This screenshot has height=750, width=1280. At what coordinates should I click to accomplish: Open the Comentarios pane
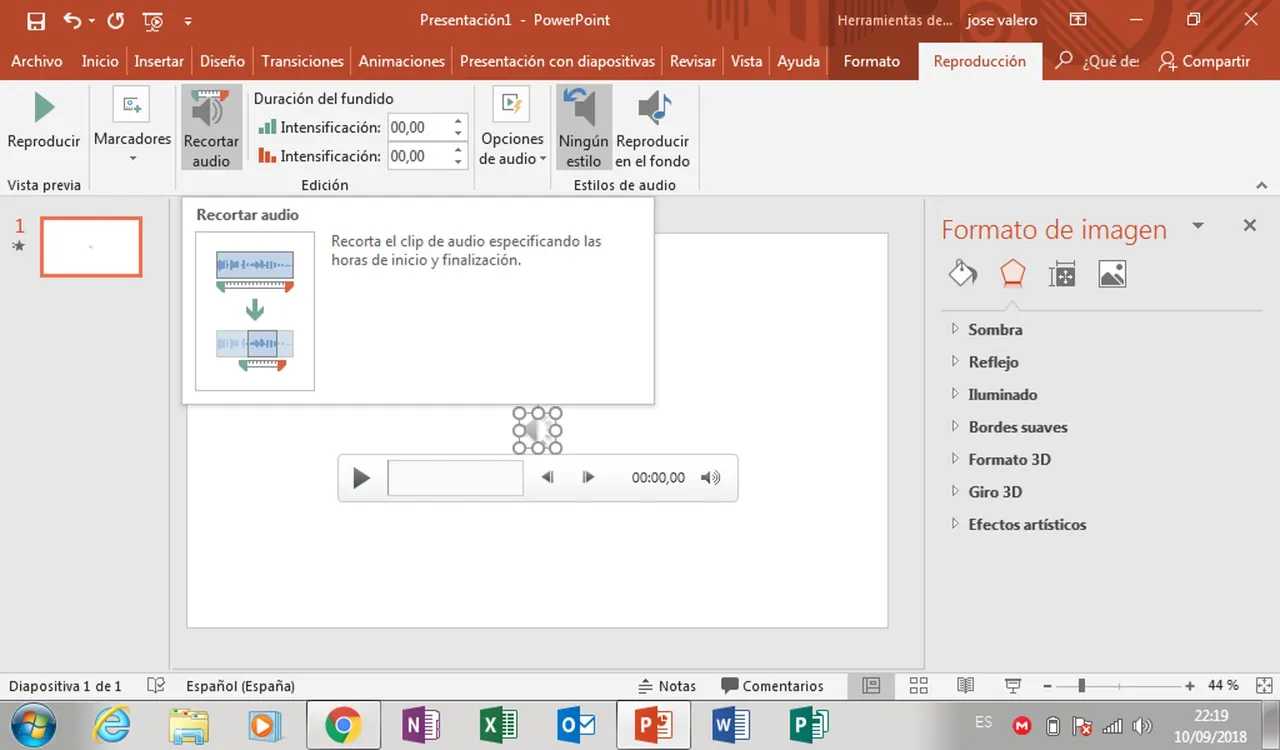(772, 686)
